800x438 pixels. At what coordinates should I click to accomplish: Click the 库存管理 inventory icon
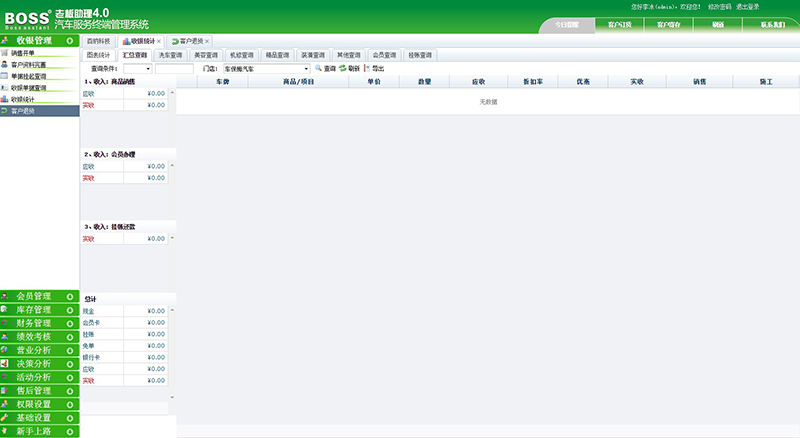pyautogui.click(x=5, y=309)
